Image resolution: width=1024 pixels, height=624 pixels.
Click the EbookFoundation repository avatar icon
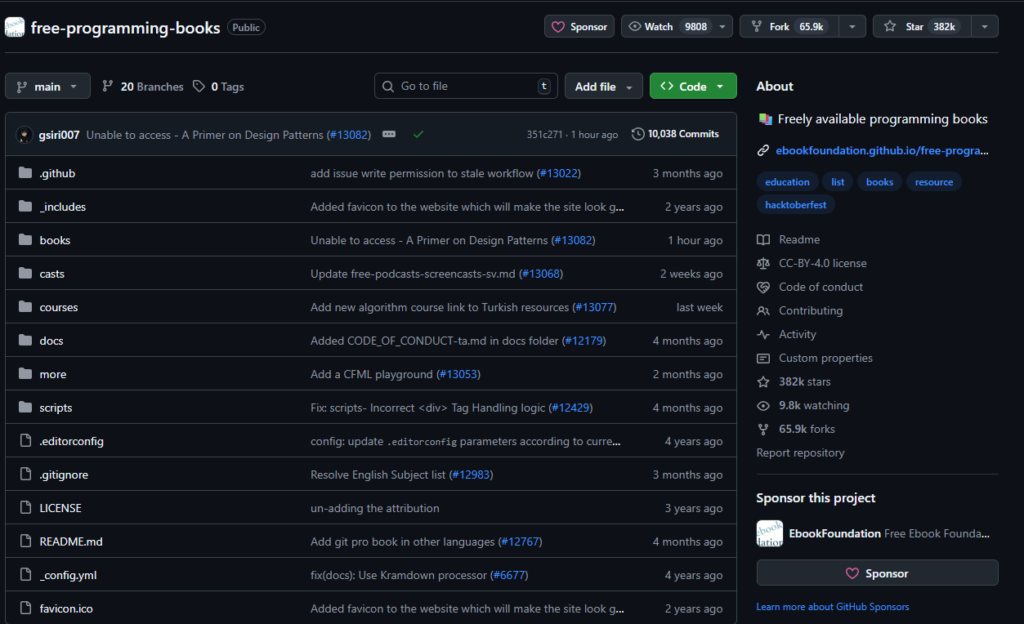pyautogui.click(x=15, y=27)
